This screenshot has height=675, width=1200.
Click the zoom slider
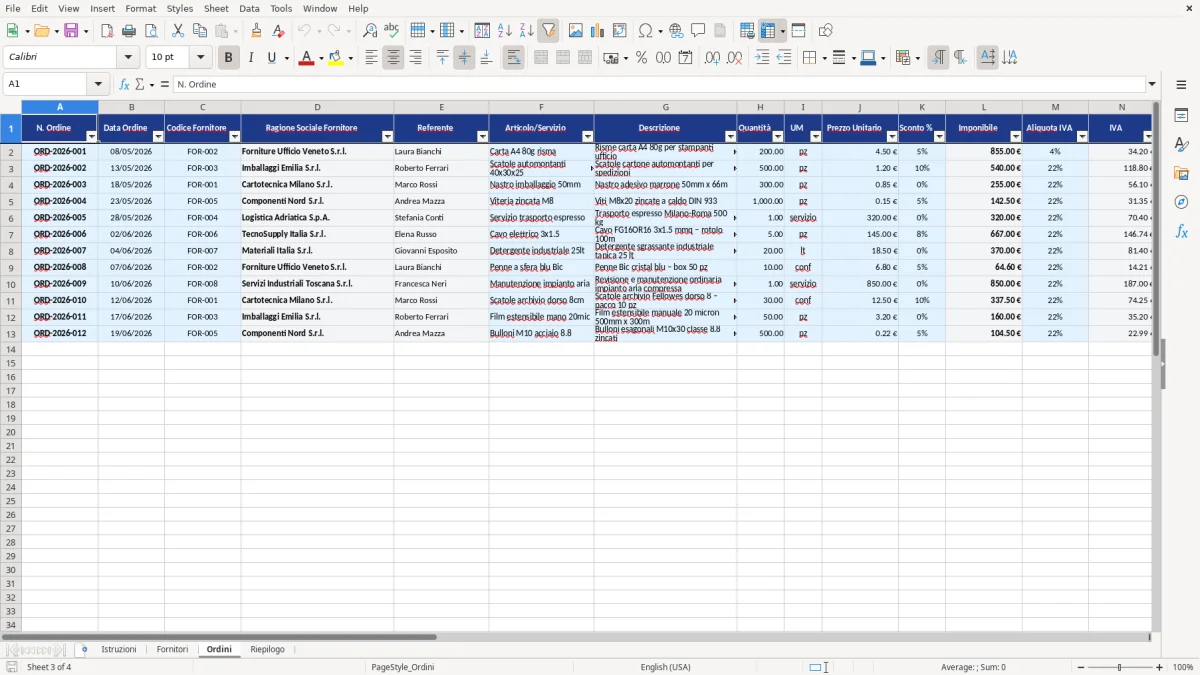1119,667
